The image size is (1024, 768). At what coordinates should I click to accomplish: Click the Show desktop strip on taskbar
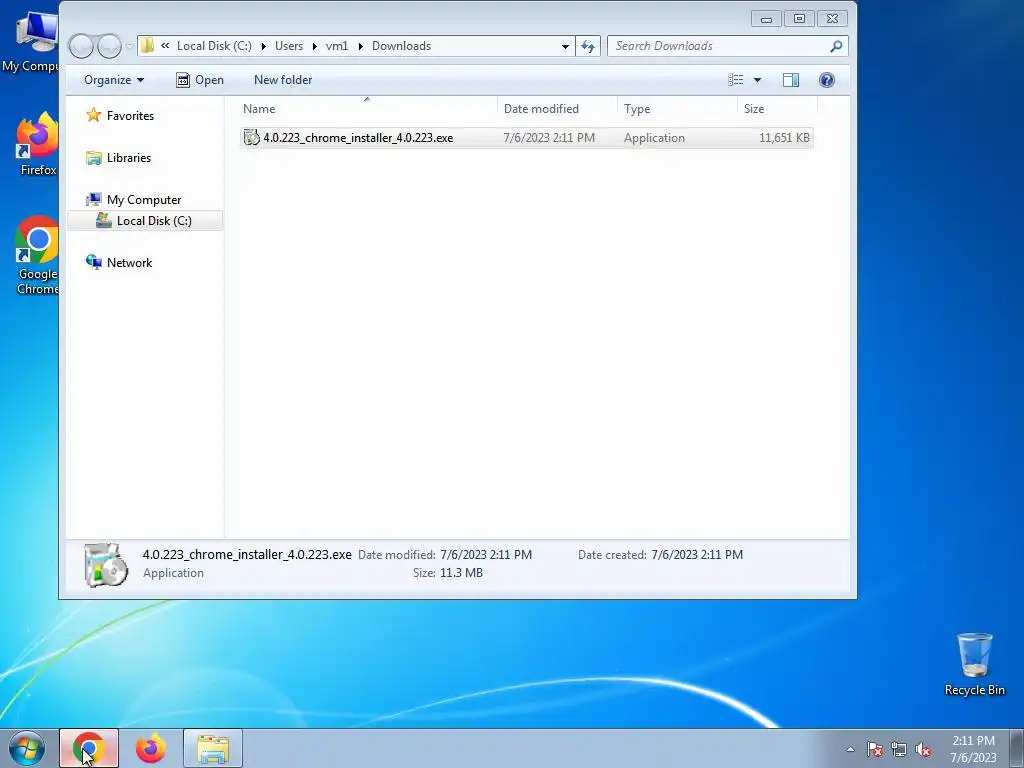click(x=1017, y=748)
